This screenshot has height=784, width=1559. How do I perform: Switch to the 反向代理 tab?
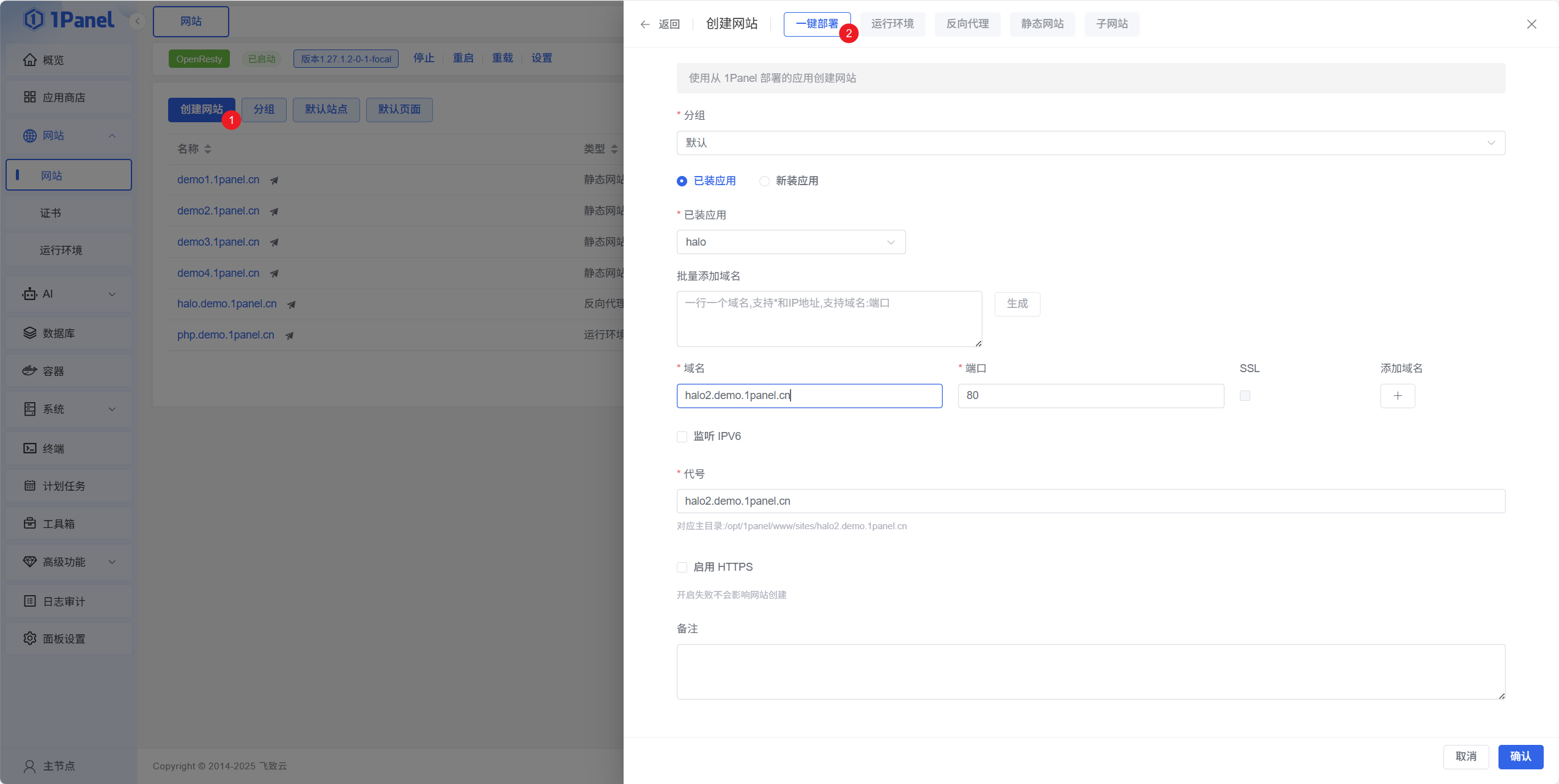click(968, 24)
